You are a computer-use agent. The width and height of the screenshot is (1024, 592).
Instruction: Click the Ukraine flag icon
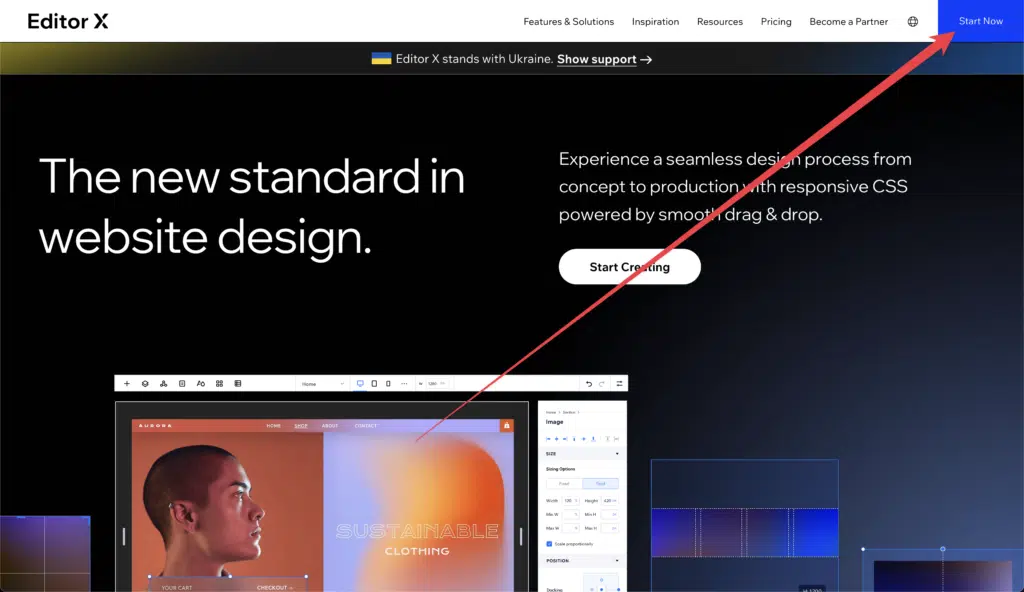pos(381,59)
